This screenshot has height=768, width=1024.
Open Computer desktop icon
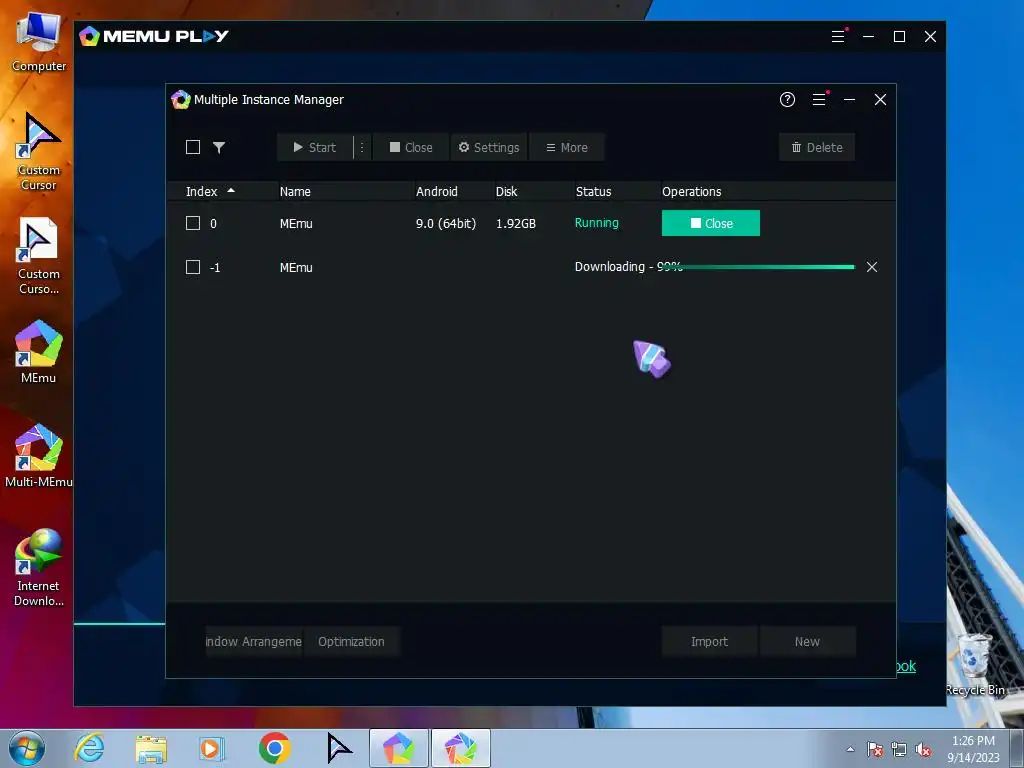coord(39,42)
